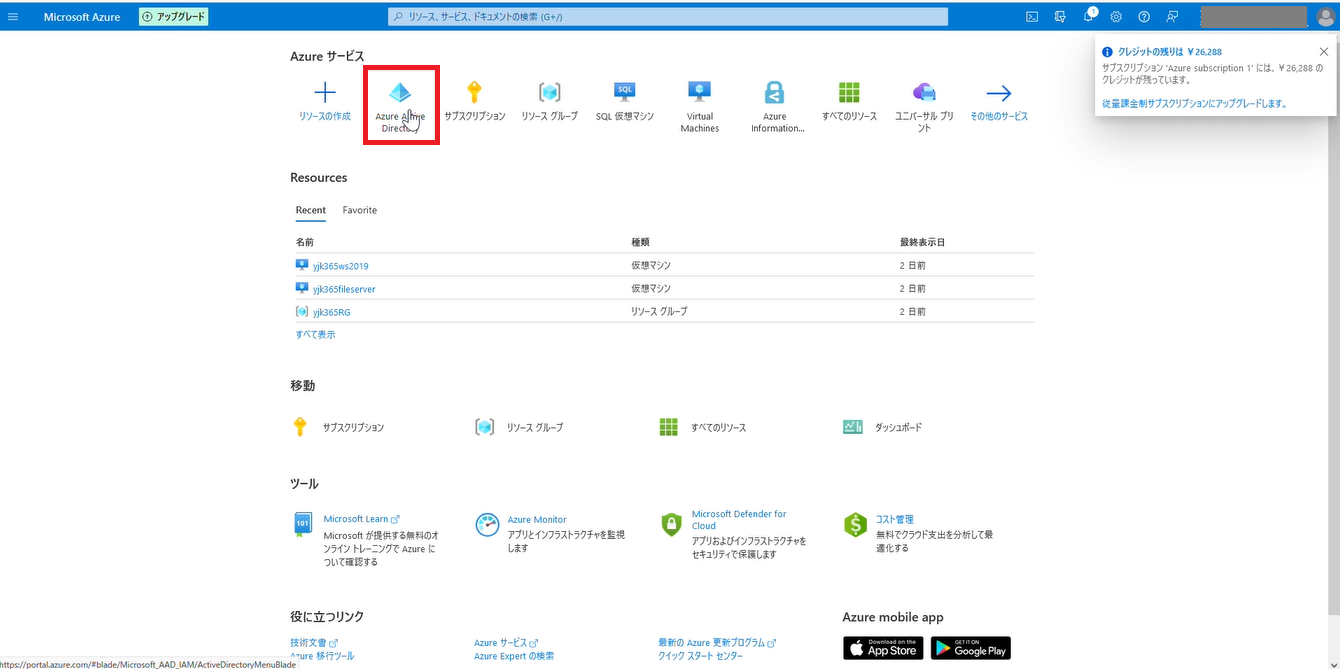Open SQL virtual machines service
1340x669 pixels.
[625, 102]
